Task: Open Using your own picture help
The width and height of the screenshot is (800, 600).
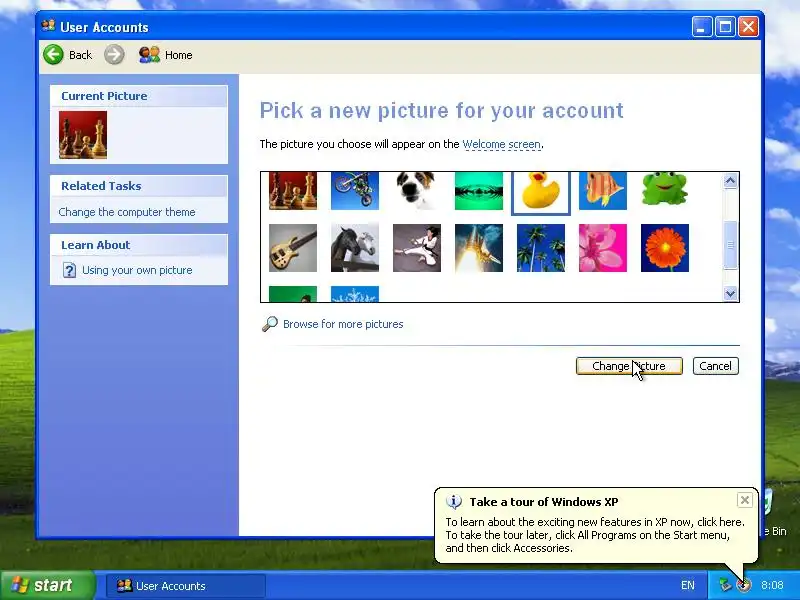Action: point(137,270)
